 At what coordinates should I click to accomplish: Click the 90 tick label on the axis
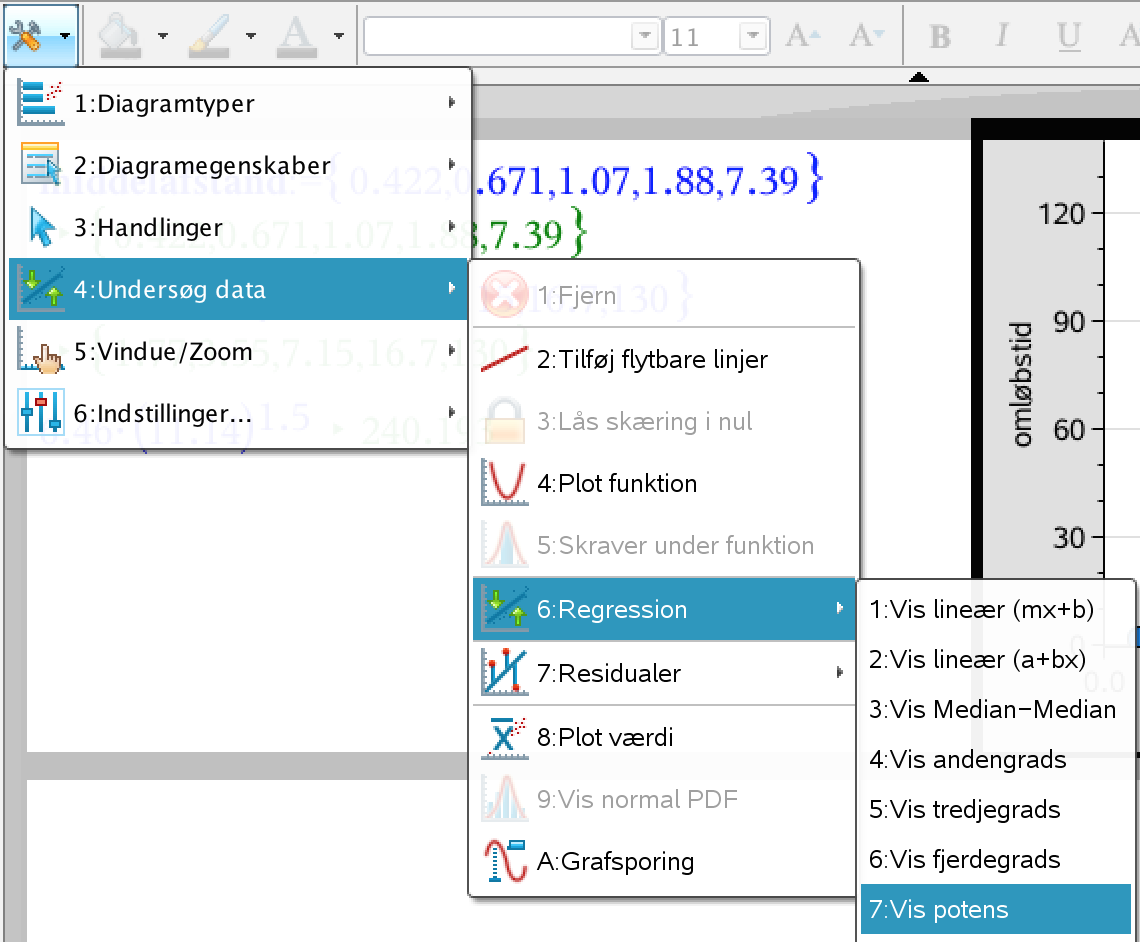(1069, 321)
